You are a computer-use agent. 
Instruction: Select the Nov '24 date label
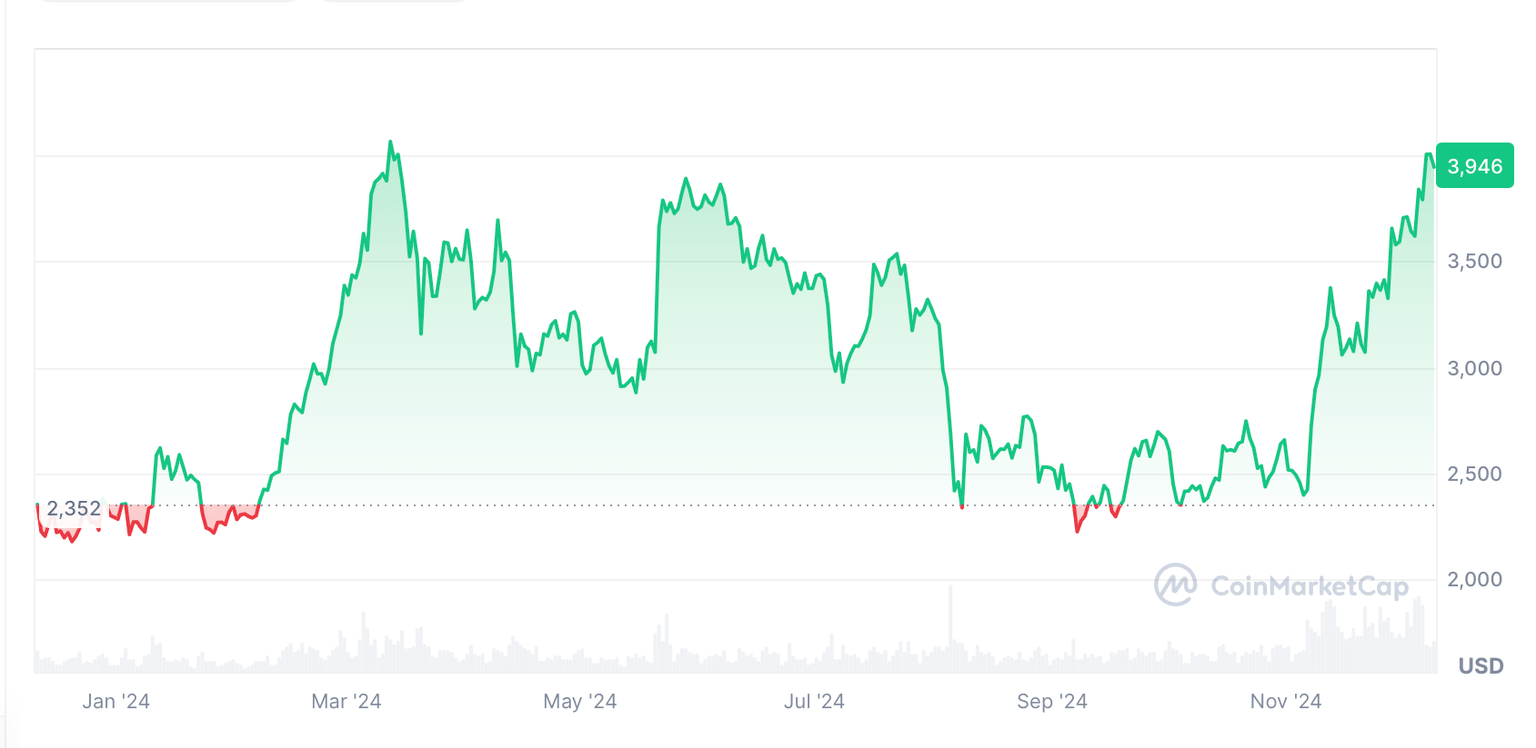(1286, 702)
